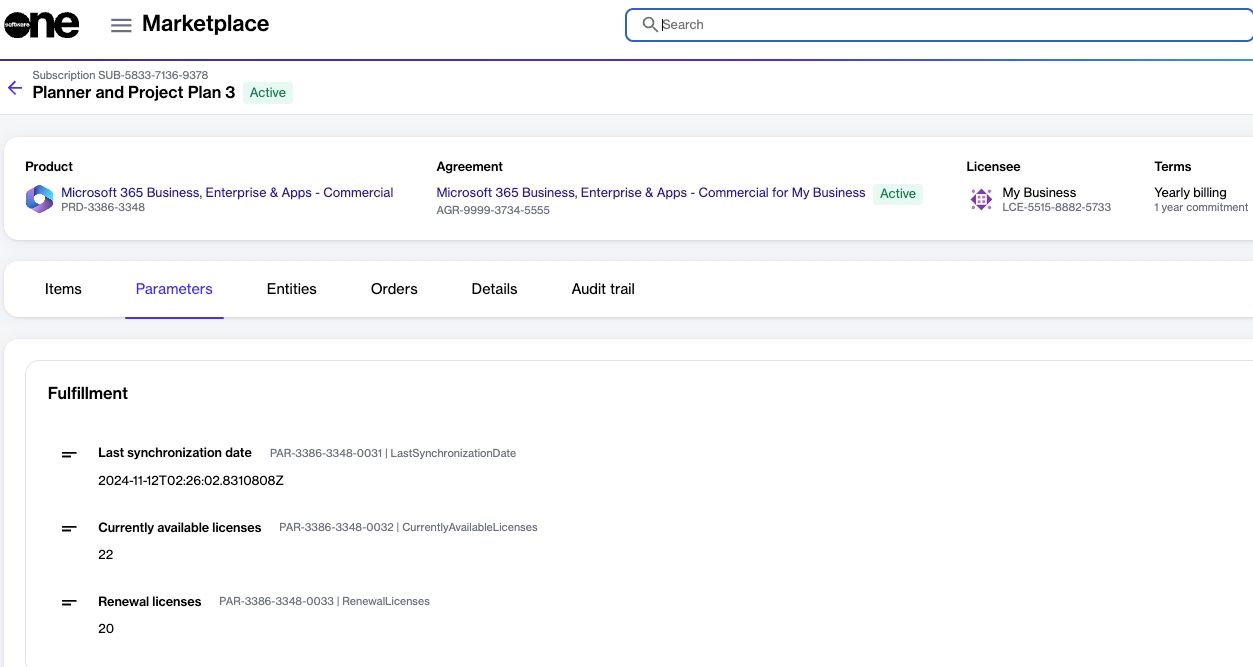1253x667 pixels.
Task: Click the subscription Active status badge
Action: coord(268,93)
